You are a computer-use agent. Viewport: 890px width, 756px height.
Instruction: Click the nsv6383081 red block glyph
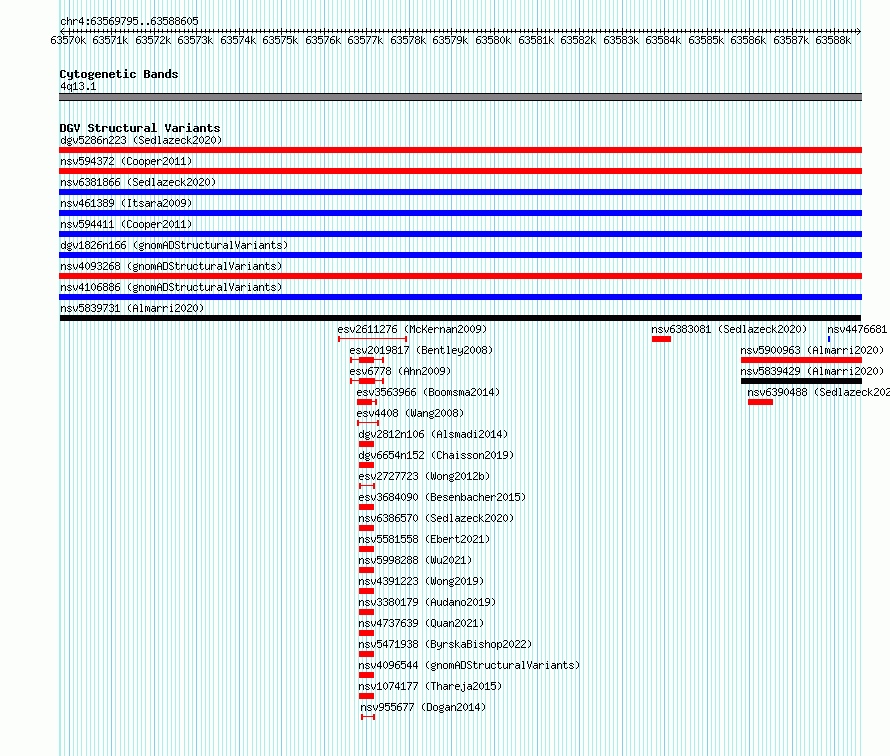coord(661,339)
